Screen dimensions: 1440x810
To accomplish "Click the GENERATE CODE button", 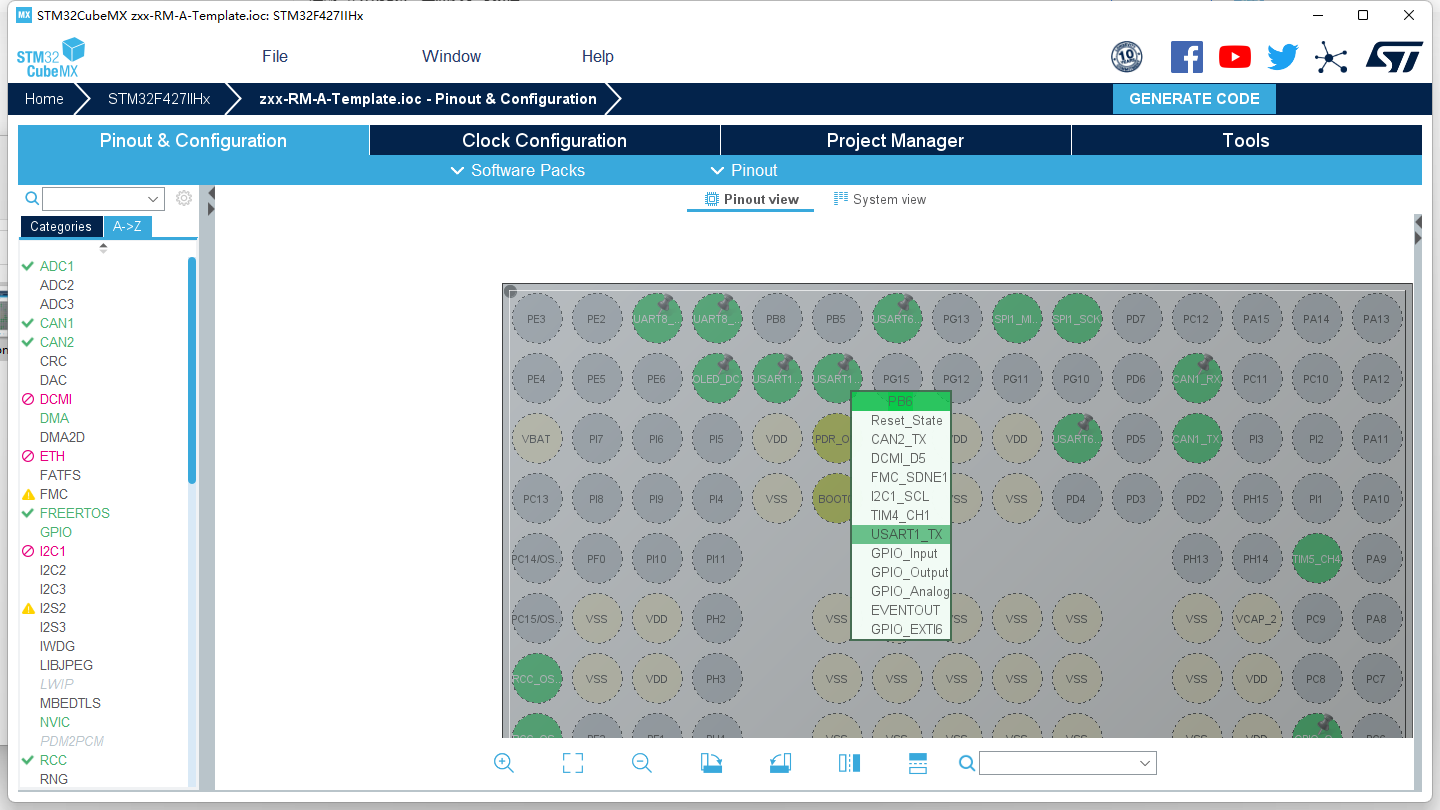I will (1194, 99).
